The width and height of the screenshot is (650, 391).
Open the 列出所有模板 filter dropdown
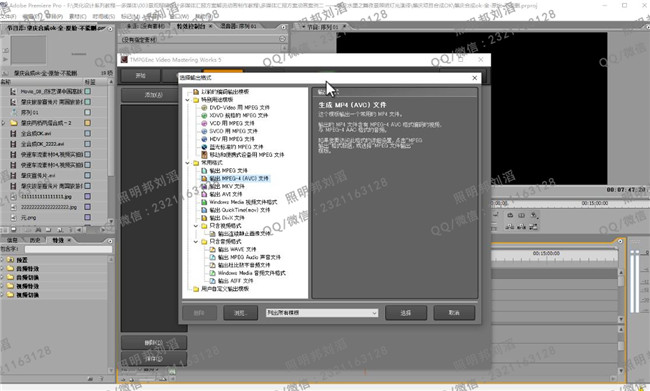[x=322, y=313]
